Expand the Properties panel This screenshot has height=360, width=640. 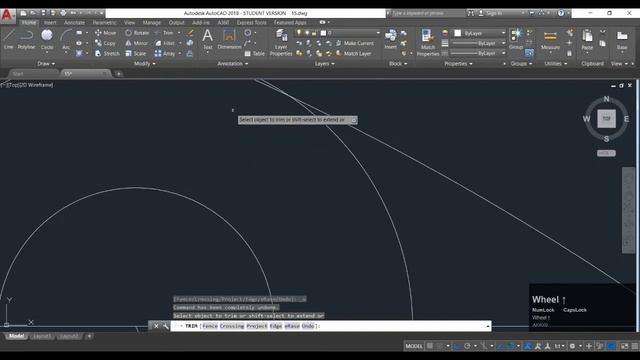click(458, 64)
